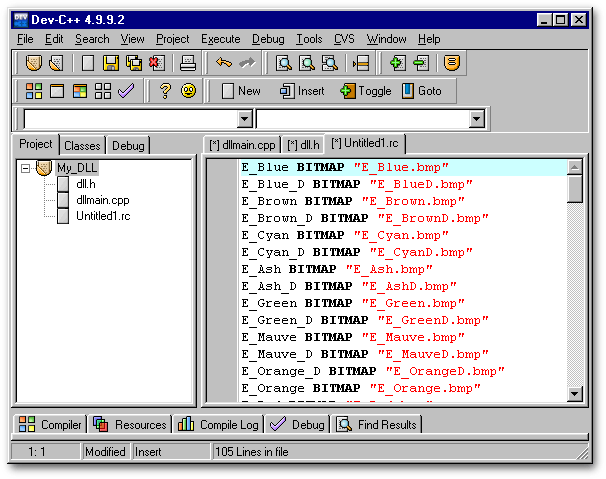606x479 pixels.
Task: Click the purple checkmark Debug toolbar icon
Action: (x=126, y=91)
